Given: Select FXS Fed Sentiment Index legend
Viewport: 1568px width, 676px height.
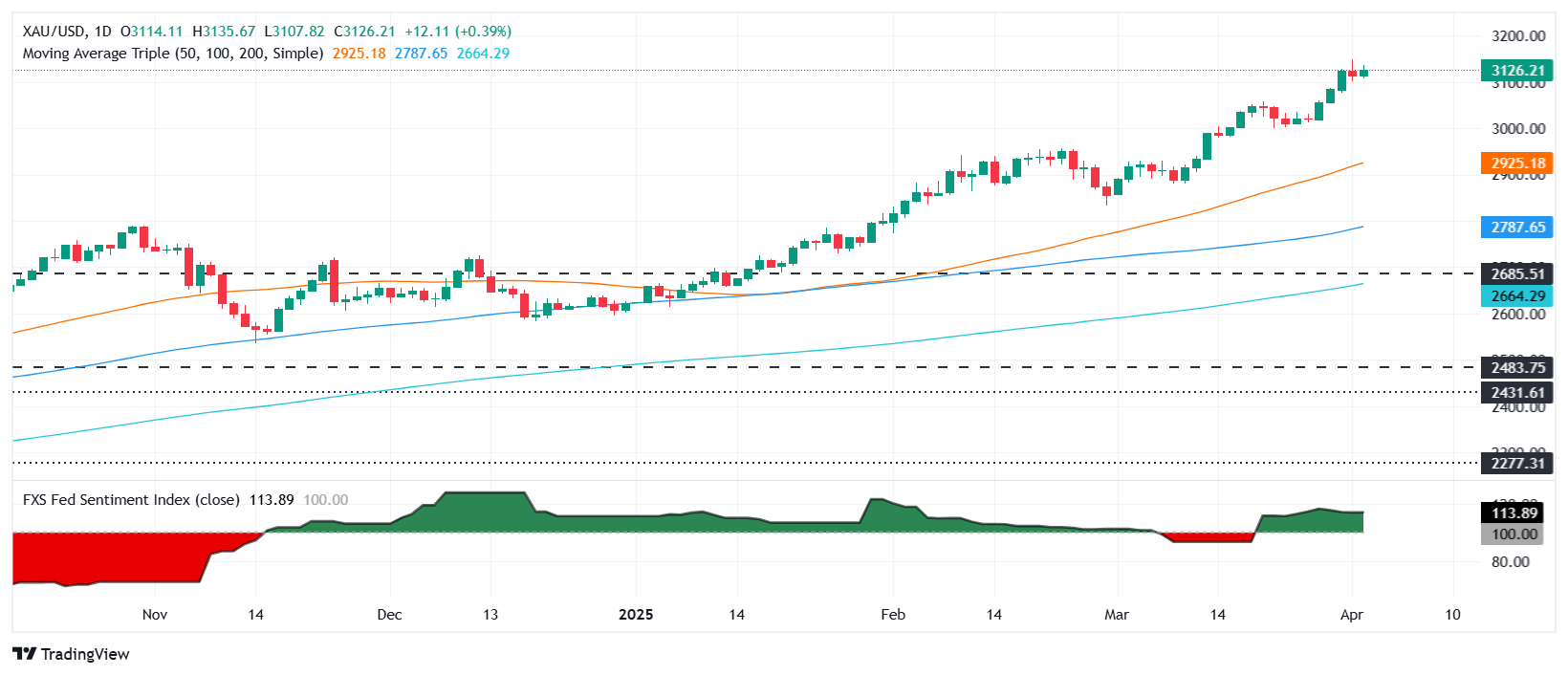Looking at the screenshot, I should point(131,500).
